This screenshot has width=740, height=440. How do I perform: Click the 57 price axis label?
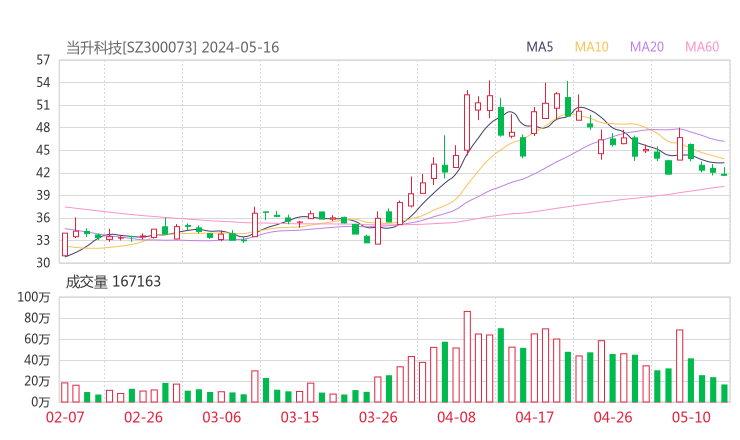(43, 60)
